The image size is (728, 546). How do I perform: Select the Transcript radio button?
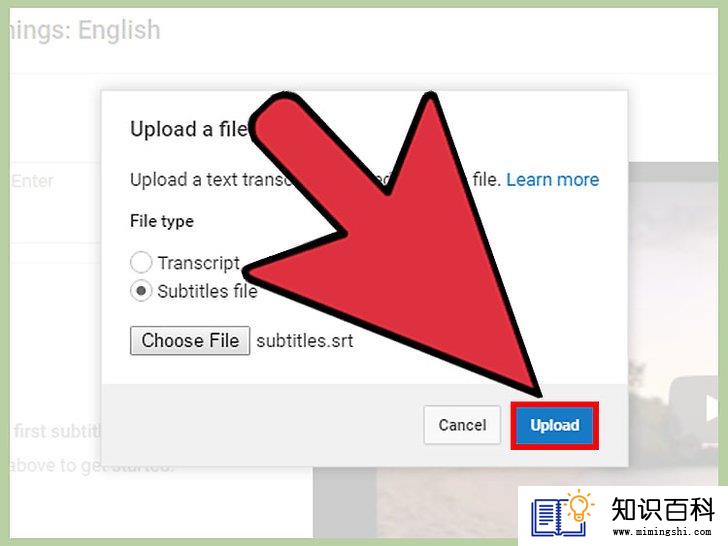coord(141,262)
